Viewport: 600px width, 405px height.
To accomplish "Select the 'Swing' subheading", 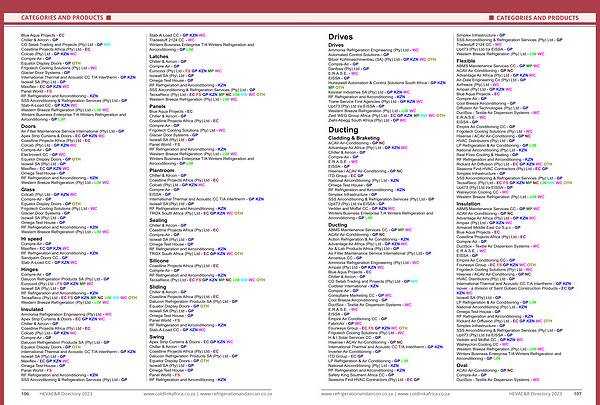I will (157, 337).
